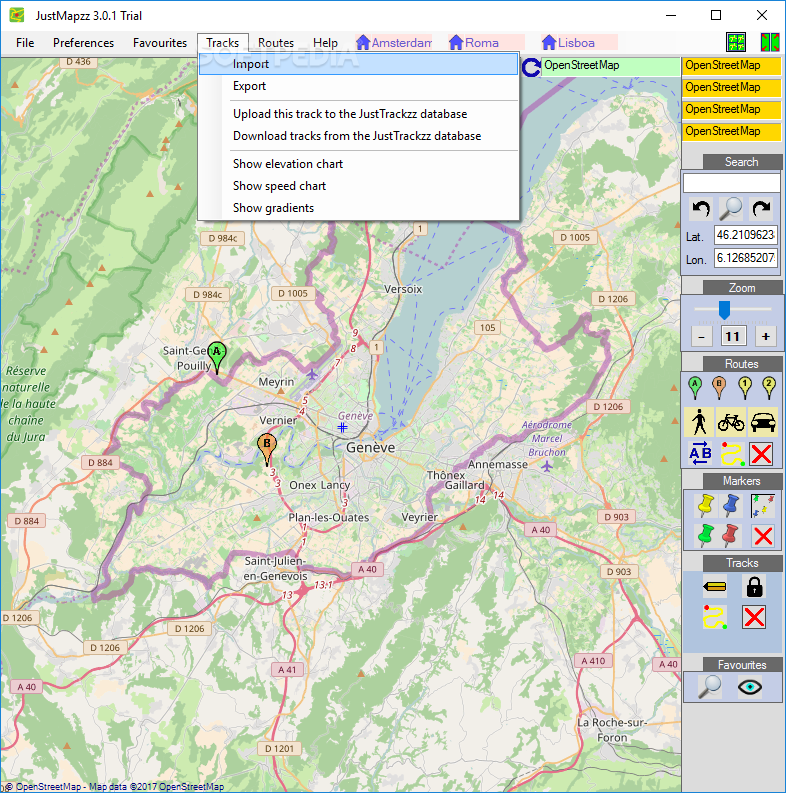Click green A marker on the map

[217, 357]
